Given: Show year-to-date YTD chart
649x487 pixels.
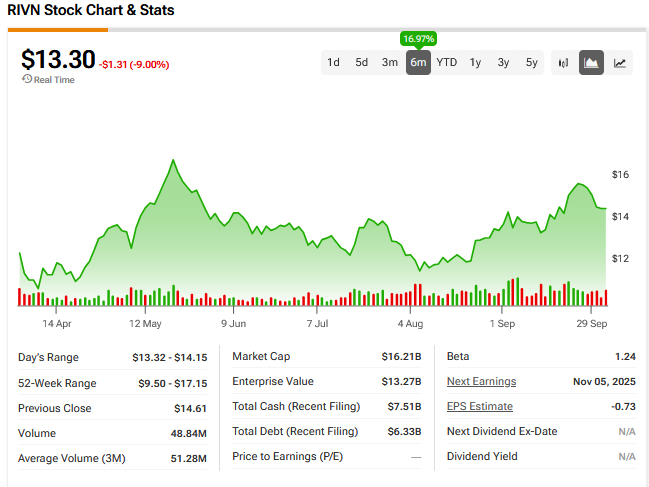Looking at the screenshot, I should tap(447, 62).
